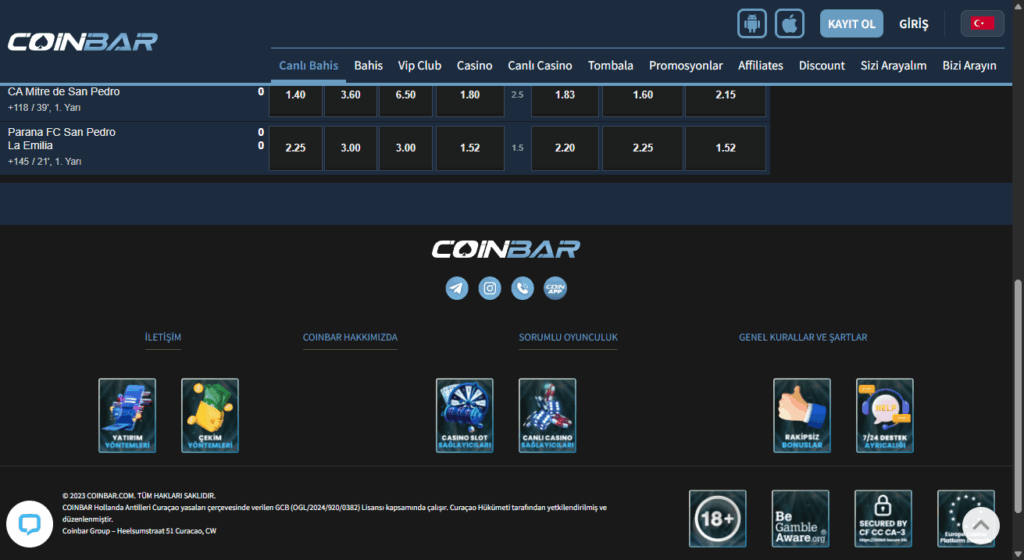This screenshot has height=560, width=1024.
Task: Open the Bahis menu item
Action: click(x=368, y=65)
